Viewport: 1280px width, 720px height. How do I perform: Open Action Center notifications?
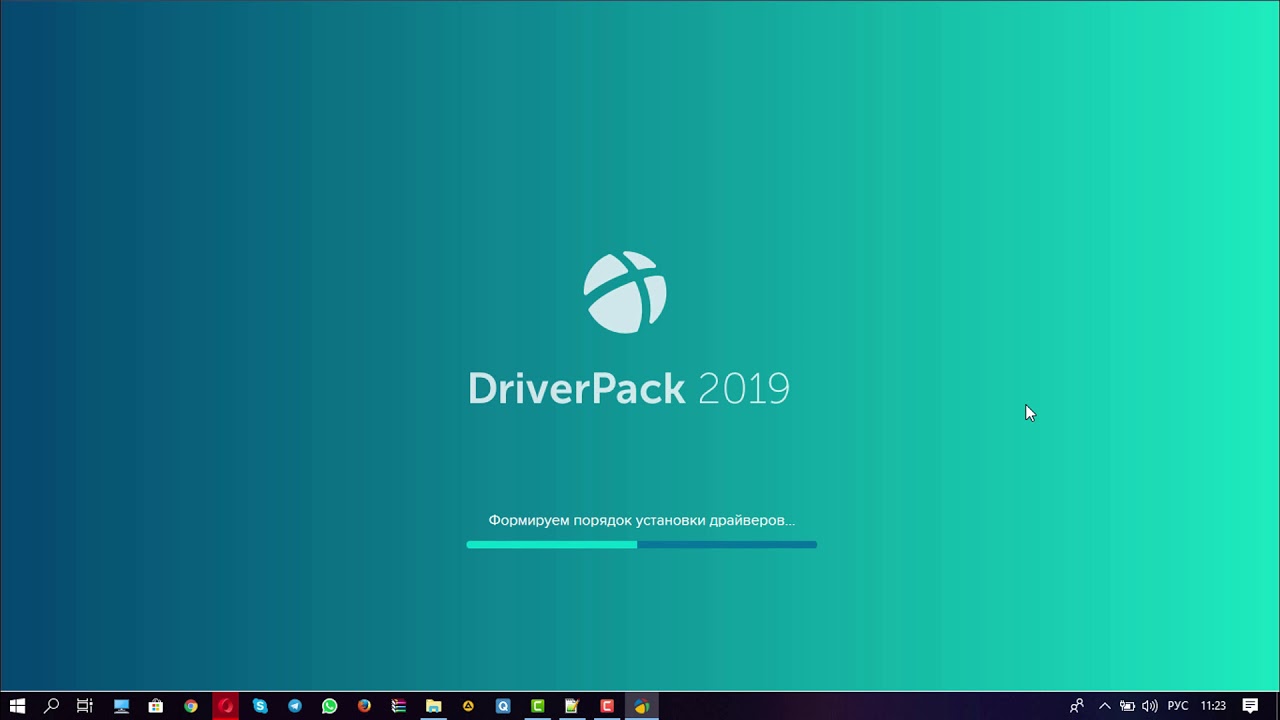click(x=1250, y=706)
